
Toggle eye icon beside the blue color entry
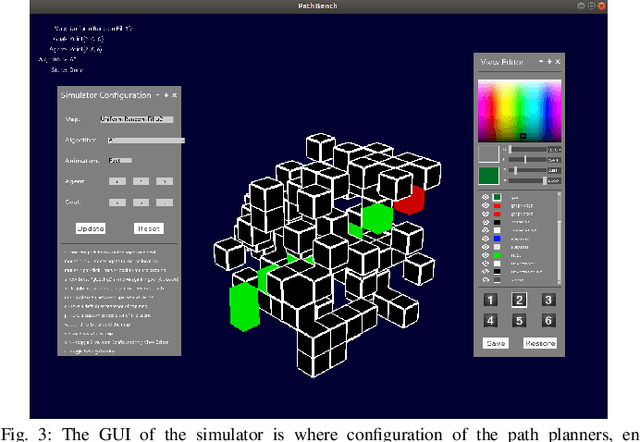(x=486, y=240)
